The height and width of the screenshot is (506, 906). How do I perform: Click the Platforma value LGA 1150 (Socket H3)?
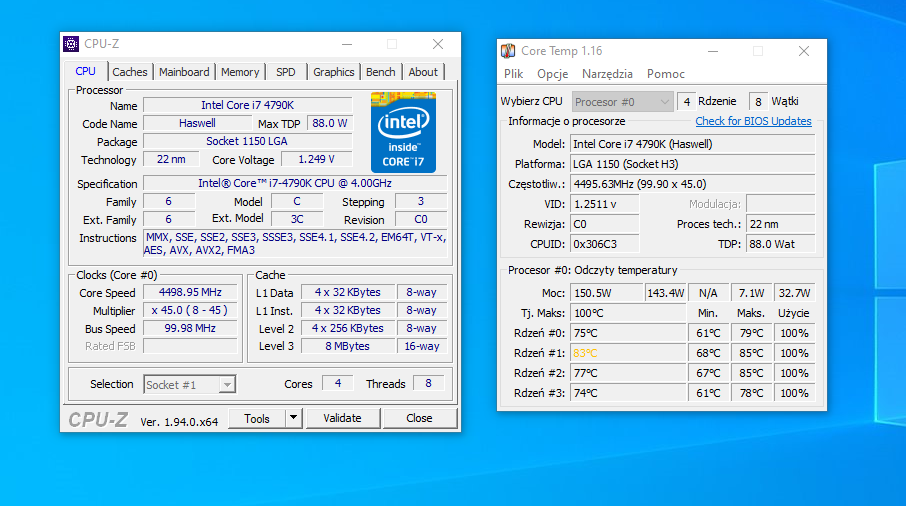coord(692,164)
